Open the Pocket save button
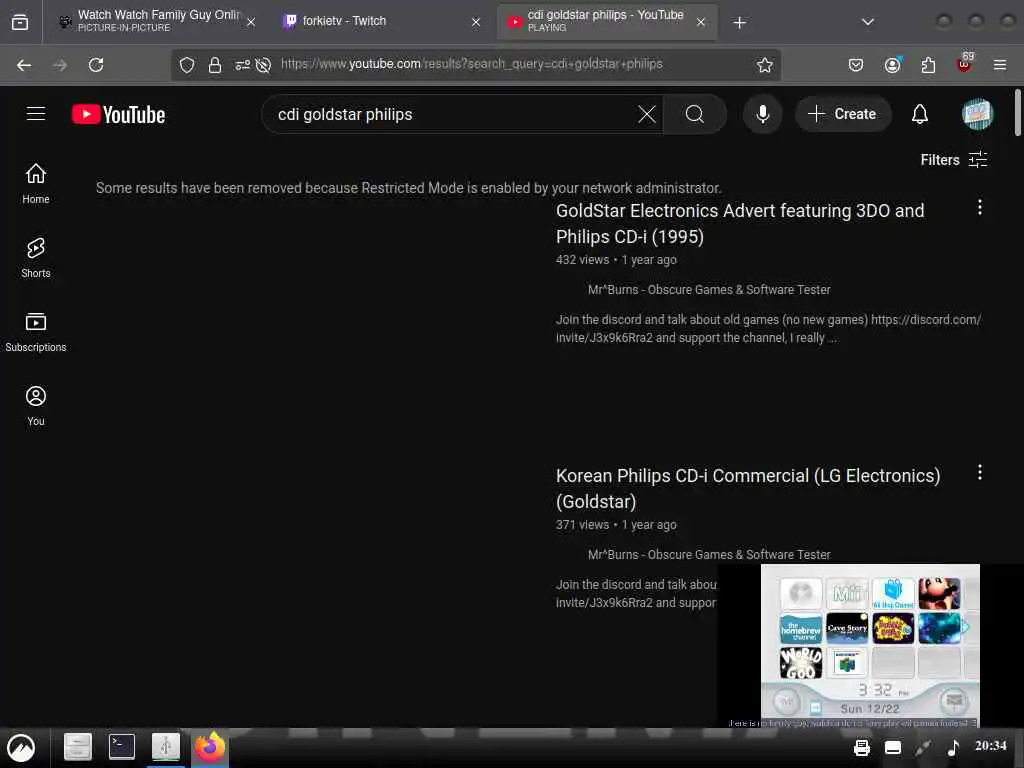Screen dimensions: 1024x768 (856, 65)
